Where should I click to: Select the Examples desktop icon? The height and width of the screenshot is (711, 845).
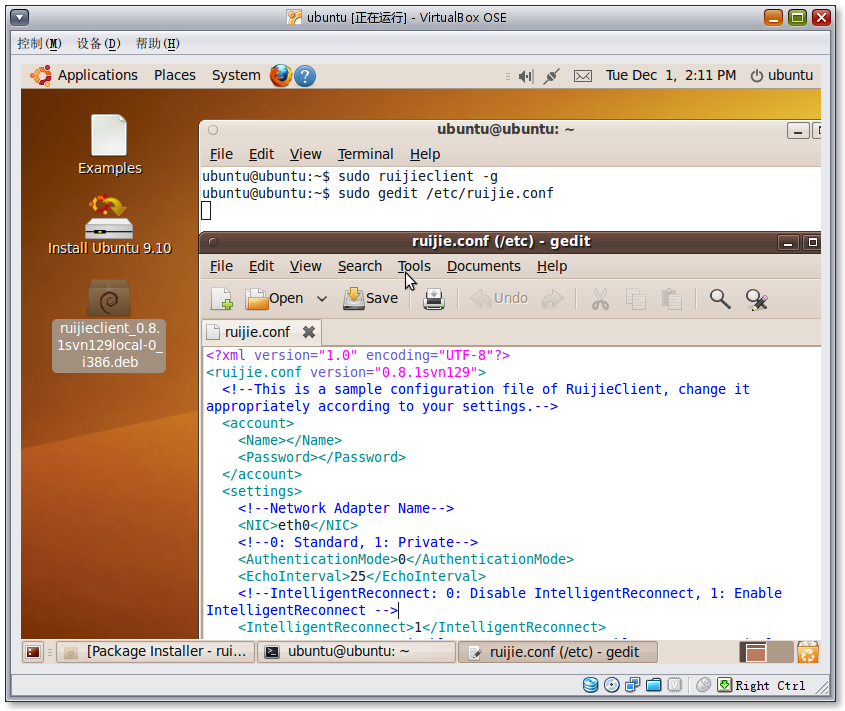tap(109, 146)
